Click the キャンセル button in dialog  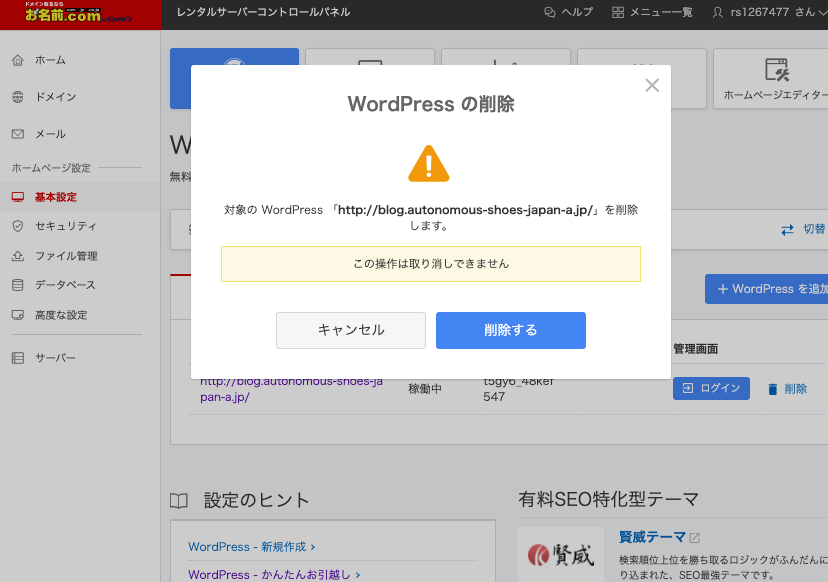(350, 330)
